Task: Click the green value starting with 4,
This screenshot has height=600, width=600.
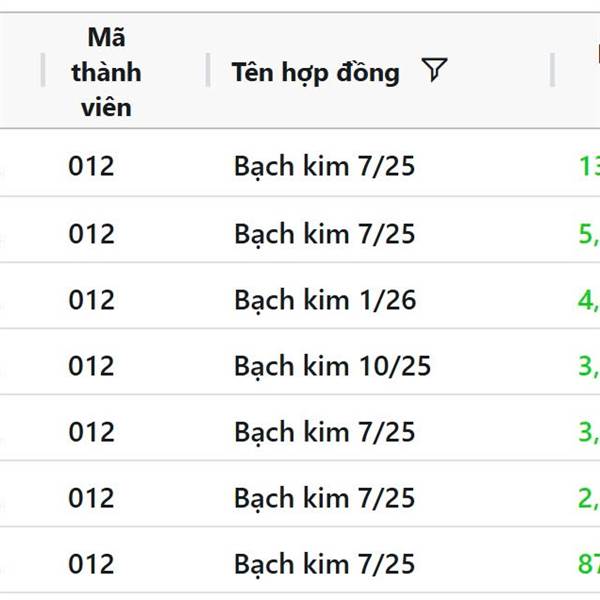Action: pos(589,300)
